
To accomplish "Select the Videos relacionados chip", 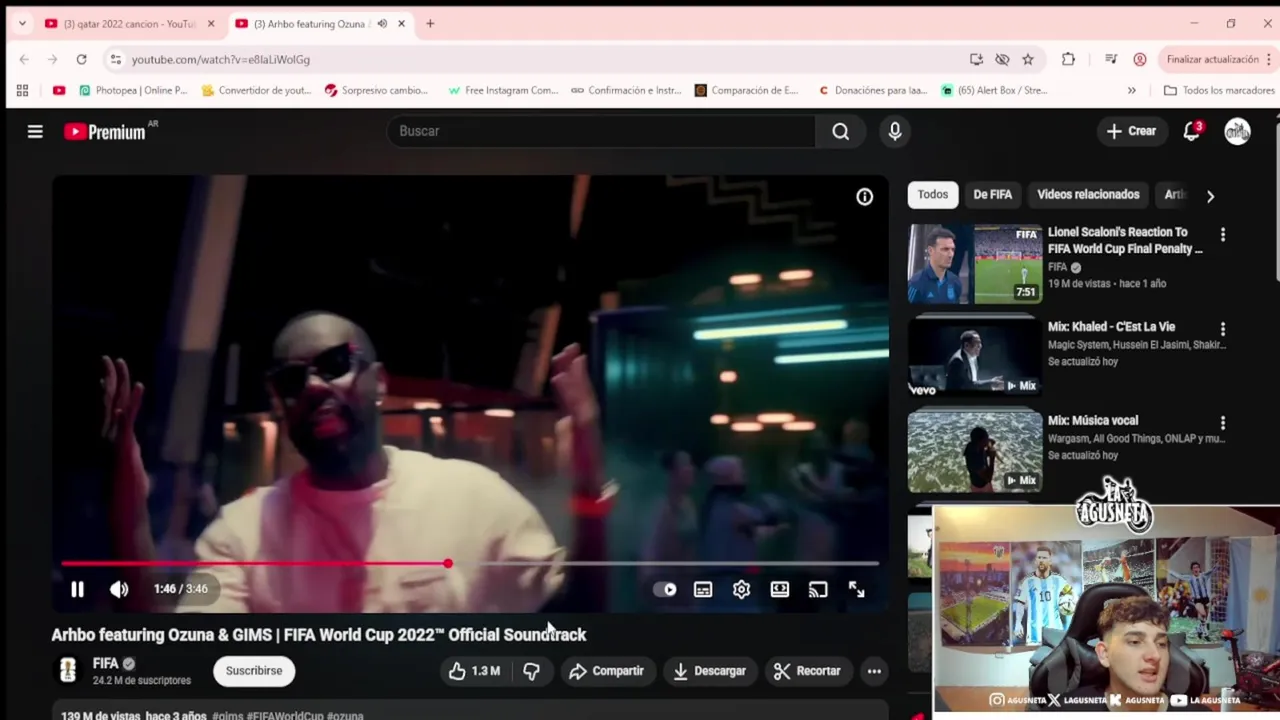I will [1088, 195].
